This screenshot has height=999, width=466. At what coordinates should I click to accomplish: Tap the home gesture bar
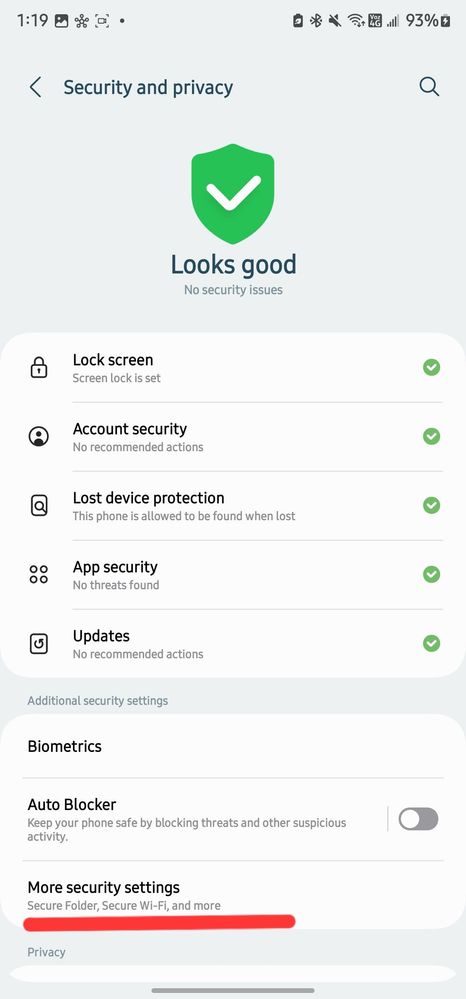[233, 991]
